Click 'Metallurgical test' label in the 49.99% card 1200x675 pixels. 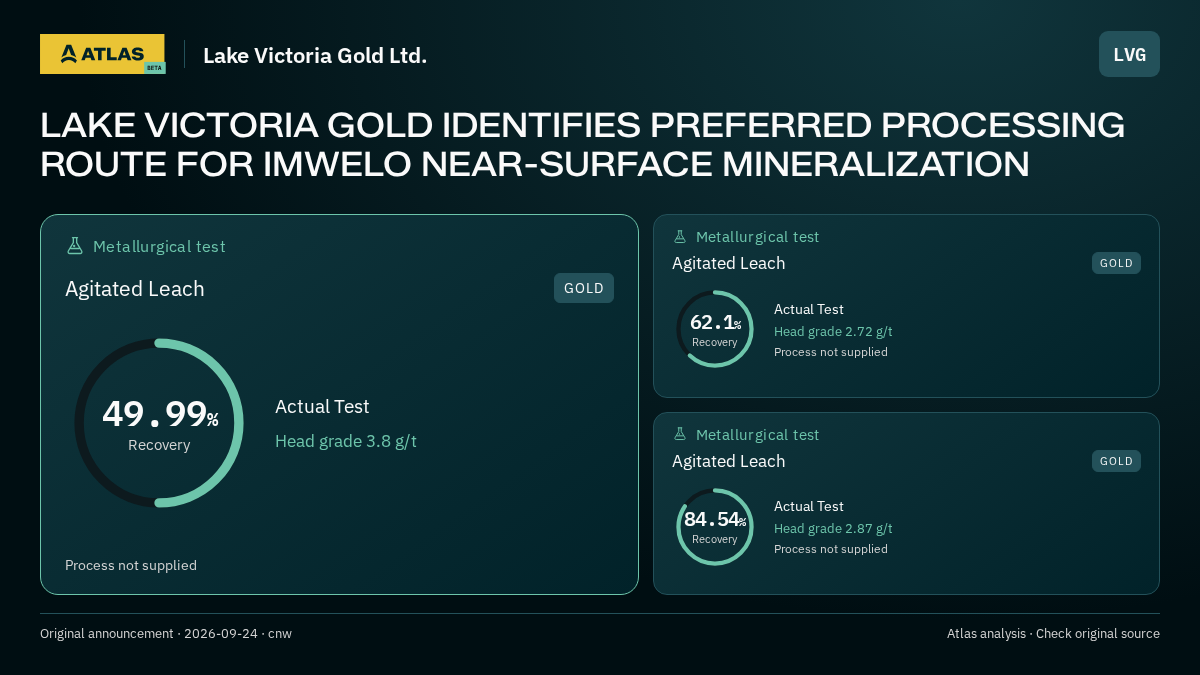click(x=159, y=246)
